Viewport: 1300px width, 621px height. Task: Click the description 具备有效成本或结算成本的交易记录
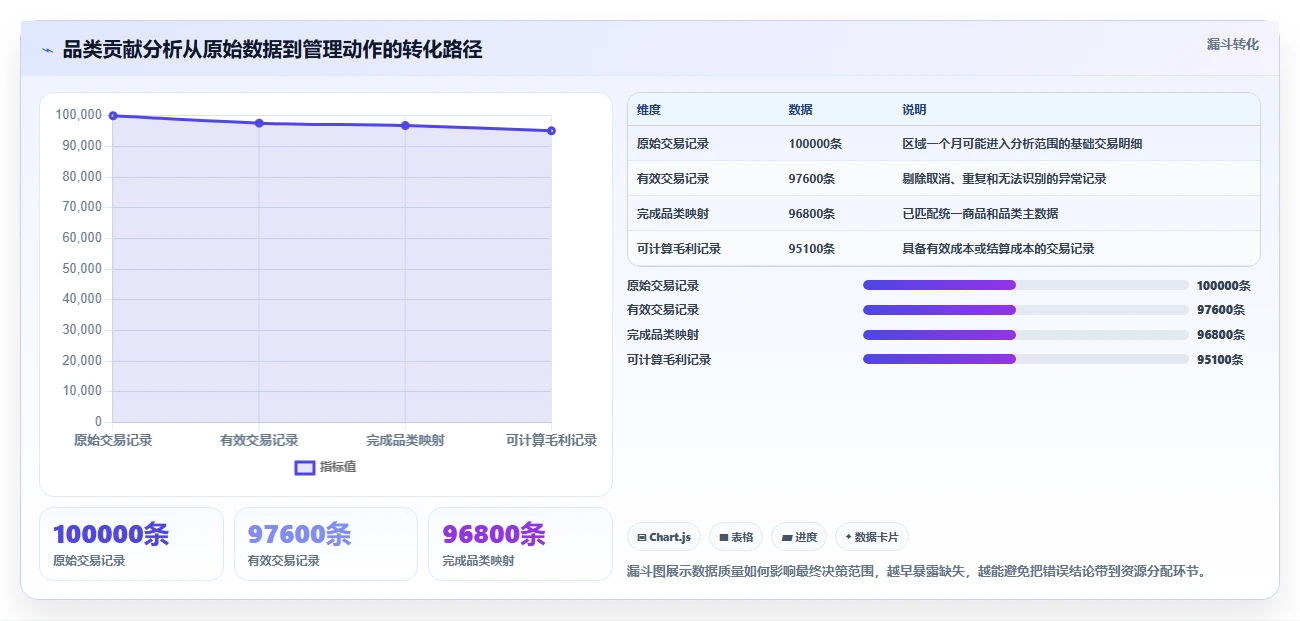point(998,249)
